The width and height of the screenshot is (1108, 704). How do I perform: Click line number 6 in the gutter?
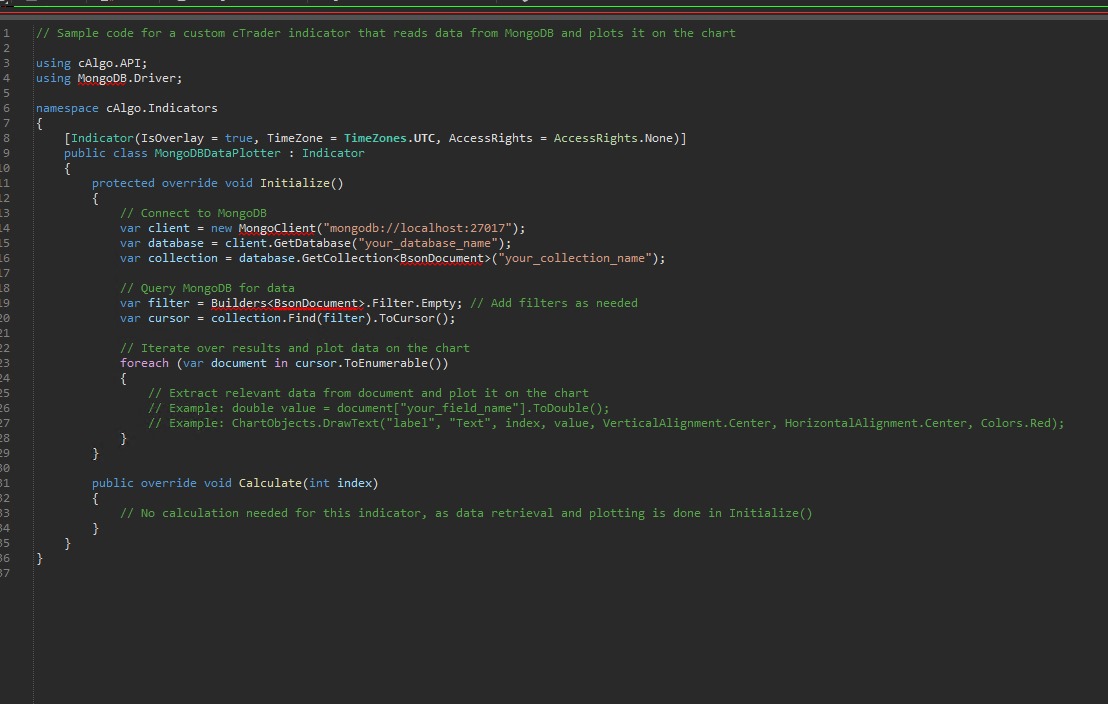pyautogui.click(x=6, y=108)
